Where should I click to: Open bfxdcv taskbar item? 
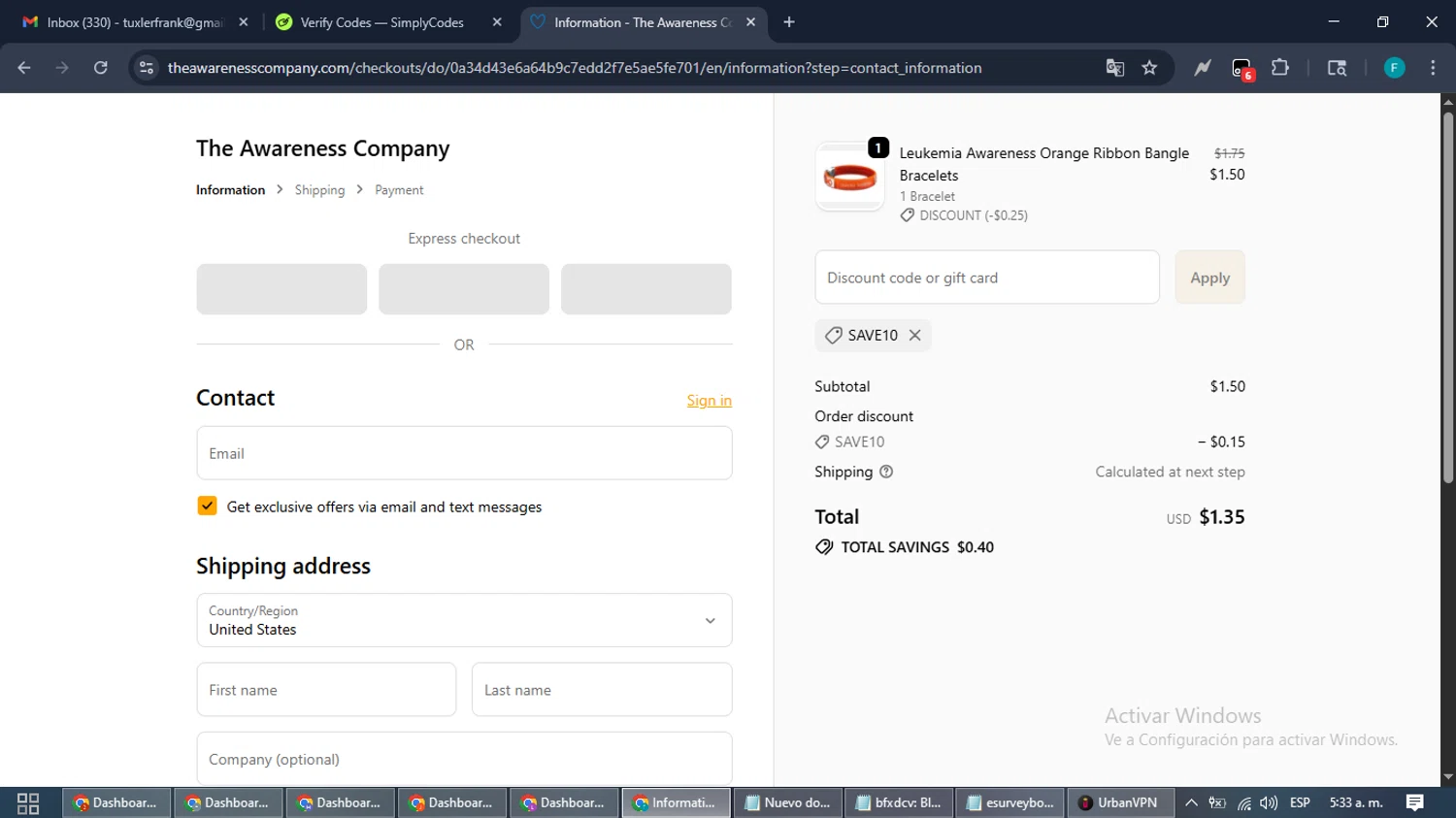[899, 802]
